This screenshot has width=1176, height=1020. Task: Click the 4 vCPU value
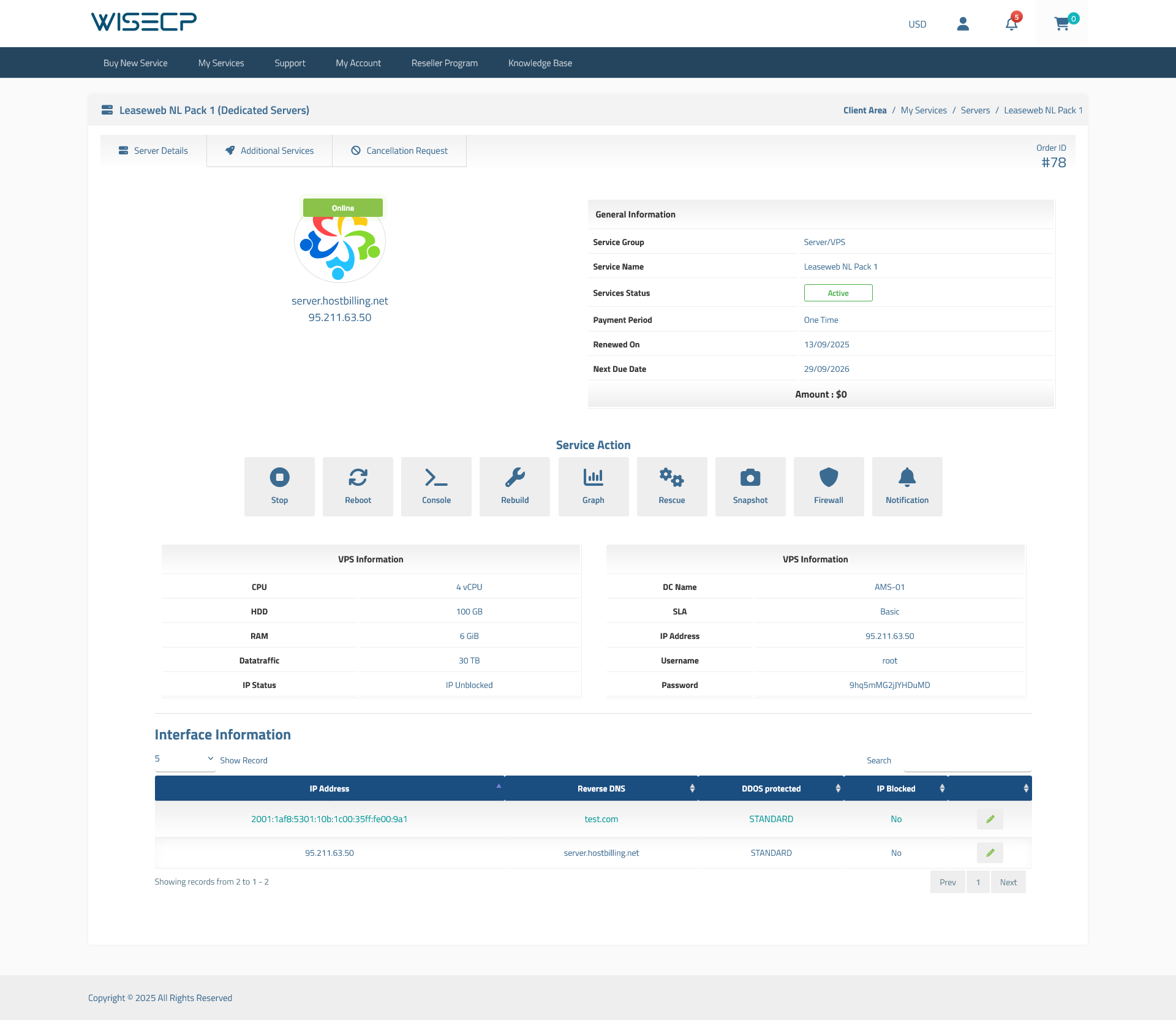click(469, 587)
